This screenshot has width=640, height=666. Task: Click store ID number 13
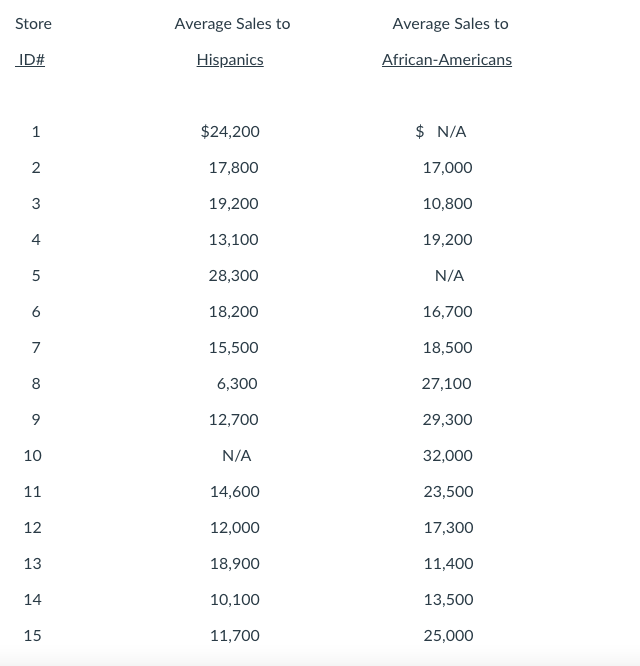[32, 563]
